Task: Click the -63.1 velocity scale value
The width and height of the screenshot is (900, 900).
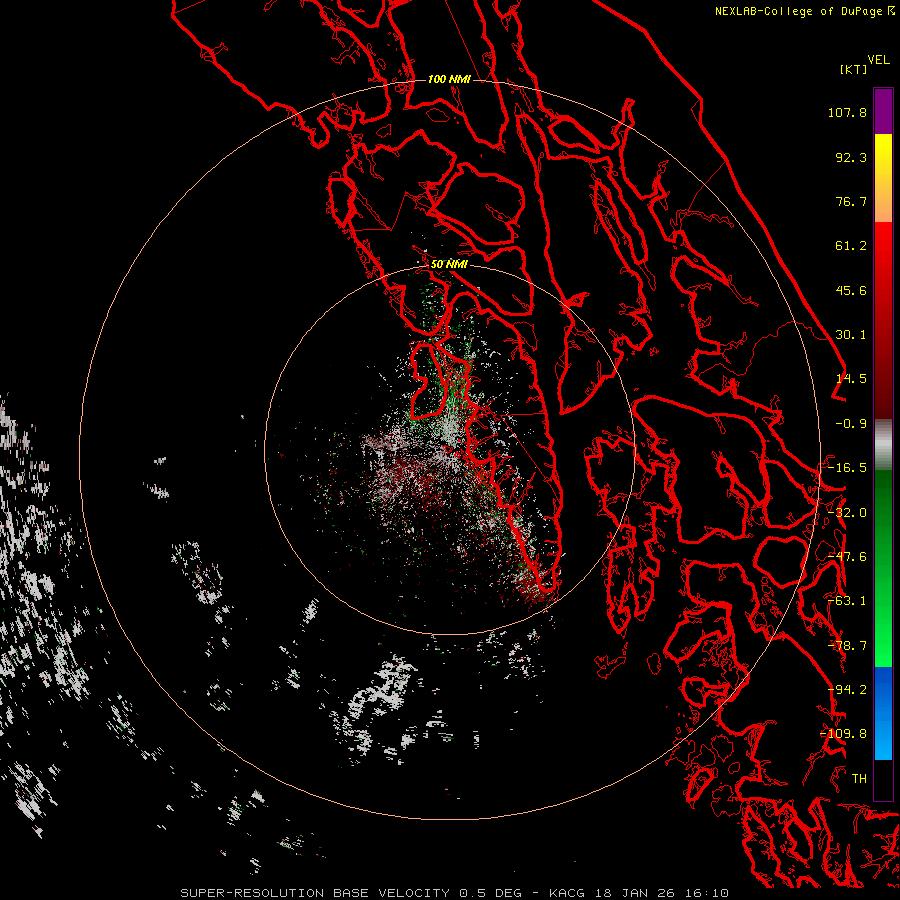Action: pyautogui.click(x=847, y=601)
